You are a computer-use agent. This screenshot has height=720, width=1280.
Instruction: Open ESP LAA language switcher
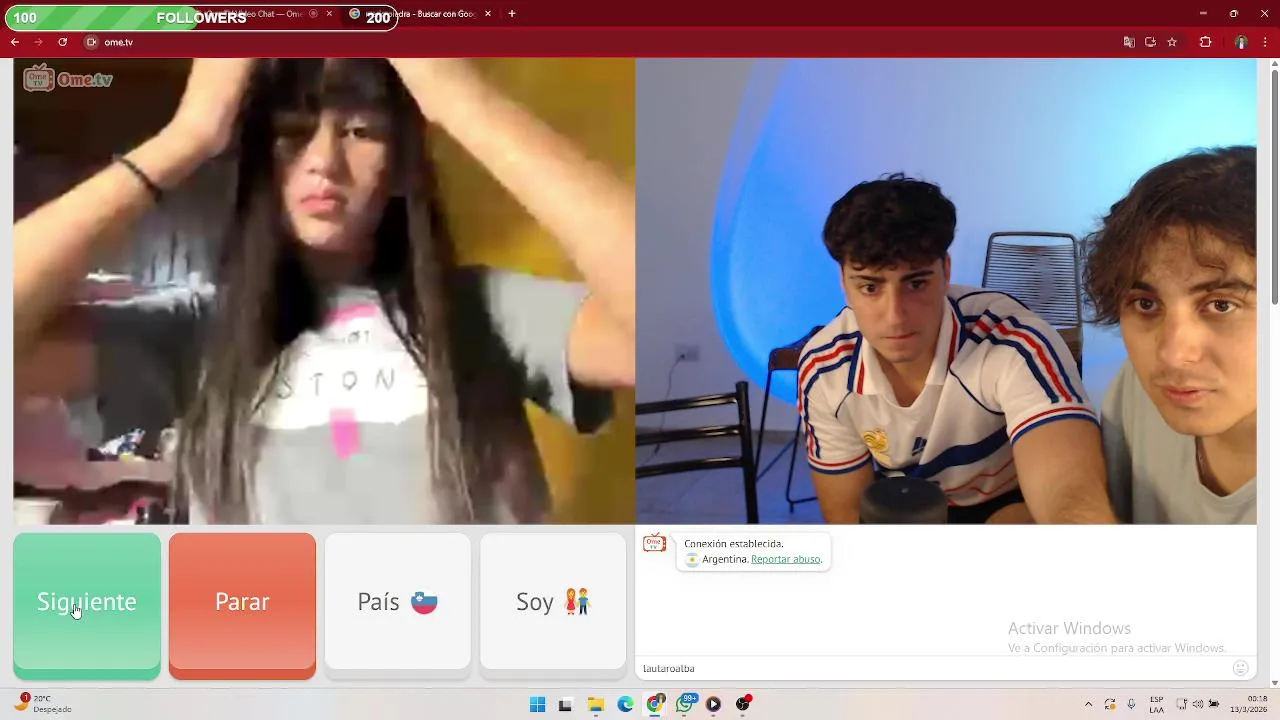tap(1157, 704)
